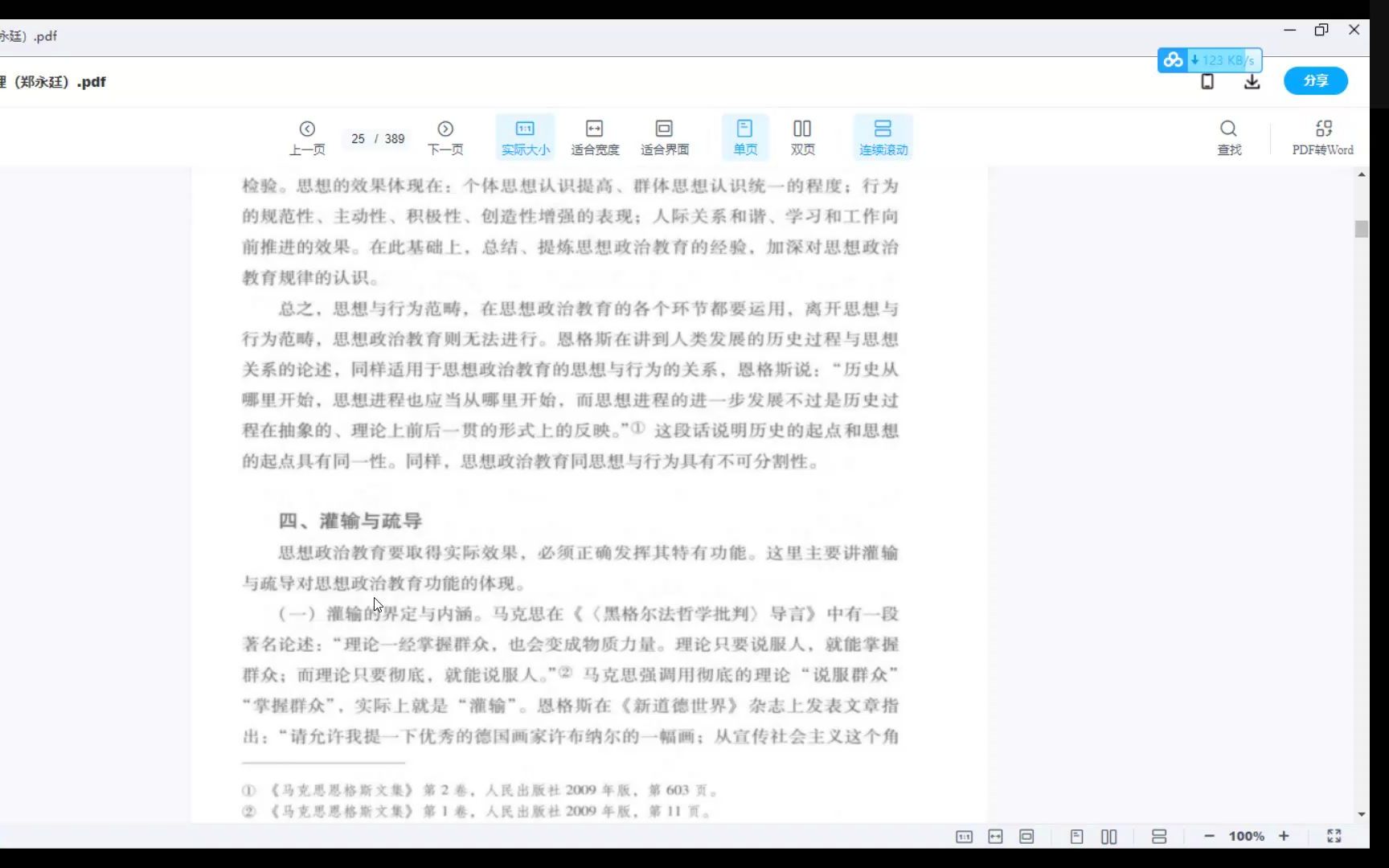Click bottom bar fit page icon
The width and height of the screenshot is (1389, 868).
pos(1026,837)
